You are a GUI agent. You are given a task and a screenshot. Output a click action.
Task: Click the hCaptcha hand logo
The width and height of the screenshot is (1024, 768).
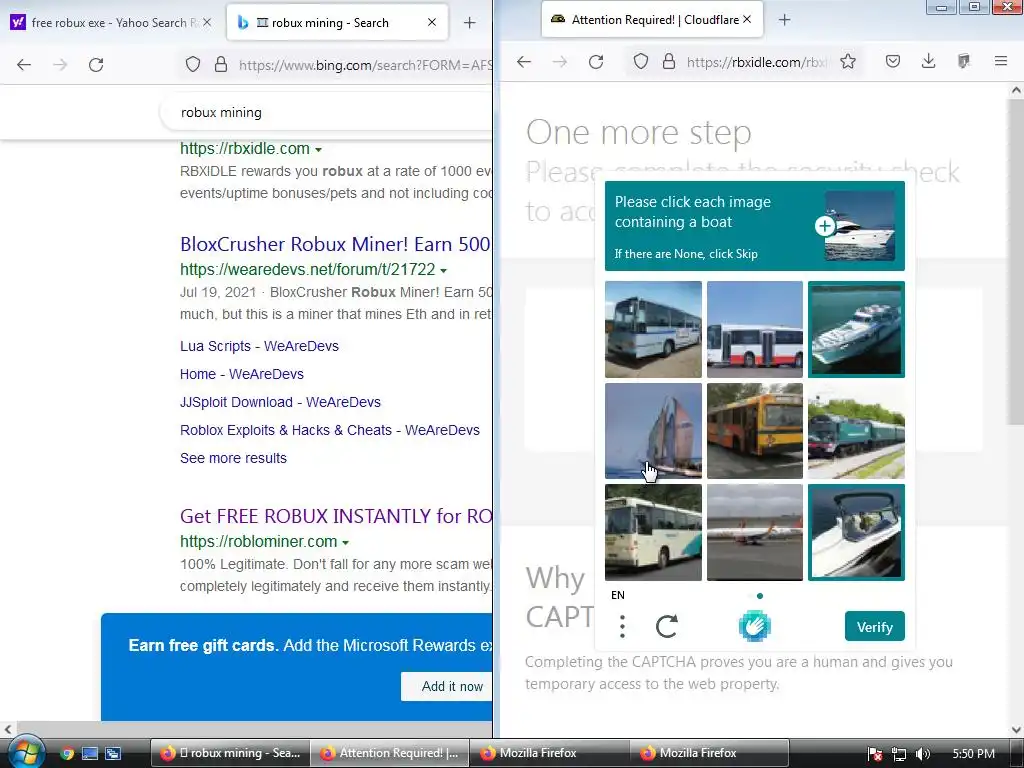(754, 626)
